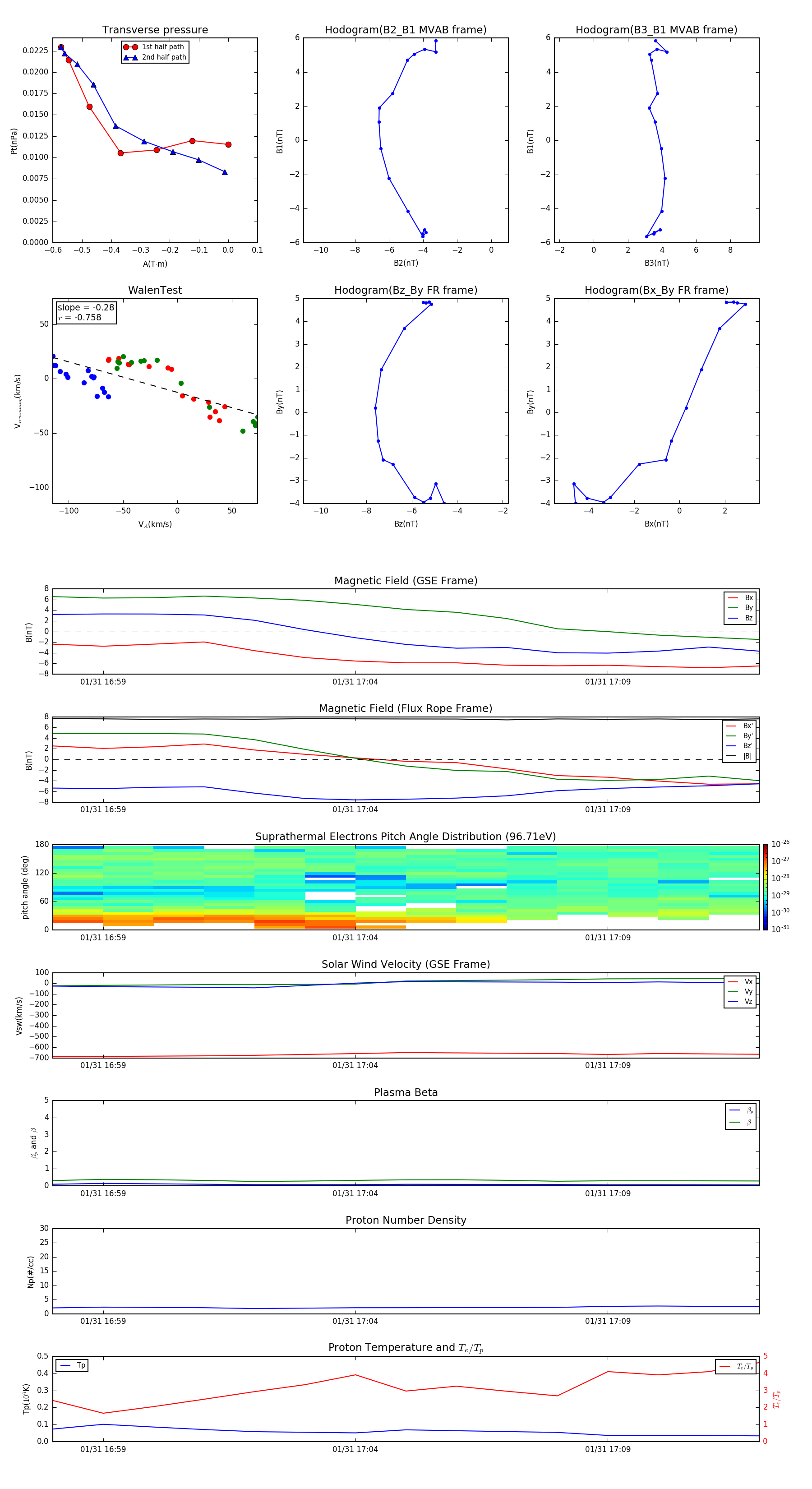Click the 'Np(#/cc)' y-axis label

(31, 1272)
